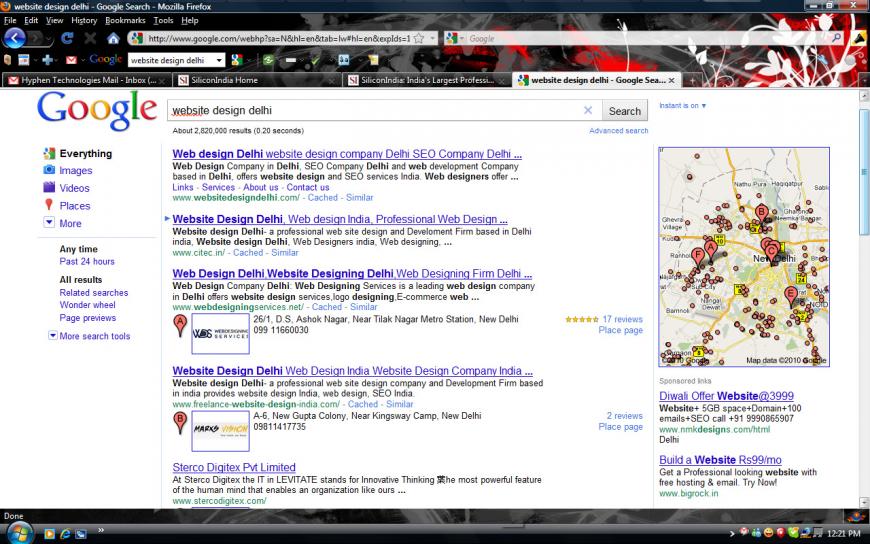Click the magnifier icon in Firefox search box

pos(836,38)
